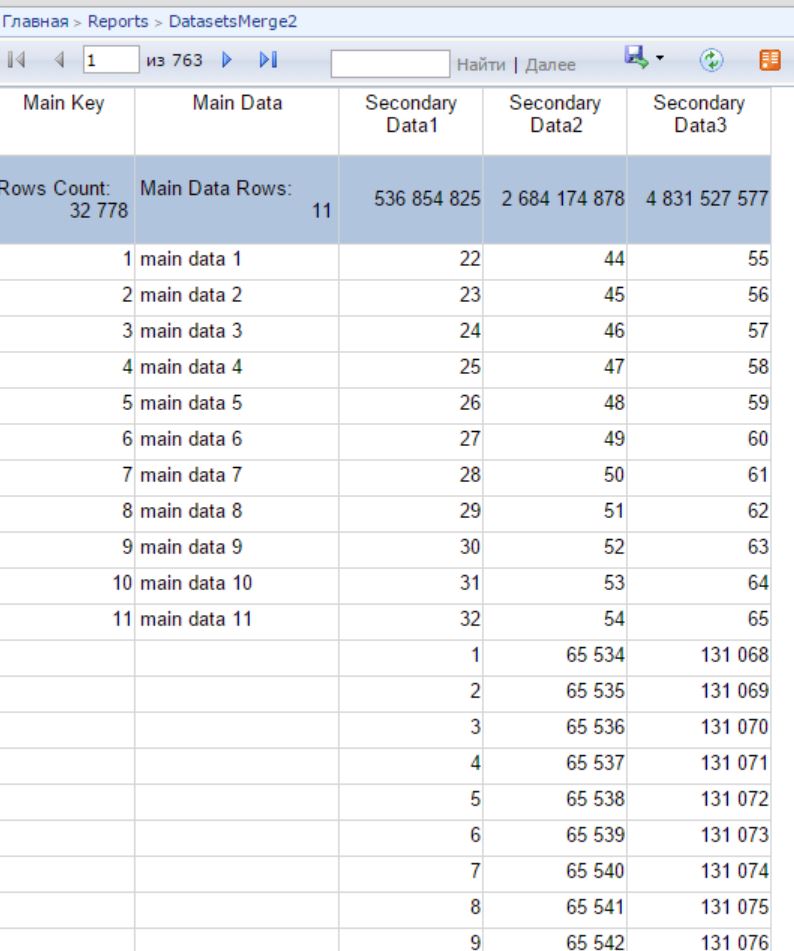This screenshot has width=794, height=951.
Task: Click the orange data feed icon
Action: [770, 60]
